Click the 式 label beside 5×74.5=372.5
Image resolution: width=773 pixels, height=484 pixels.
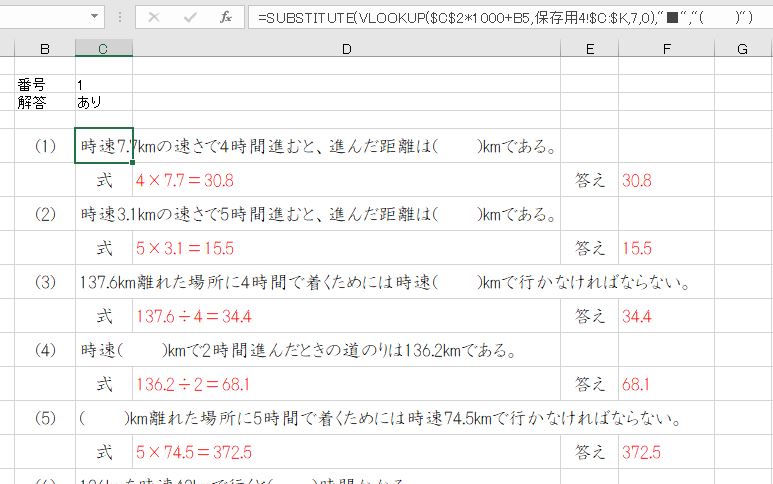(104, 452)
